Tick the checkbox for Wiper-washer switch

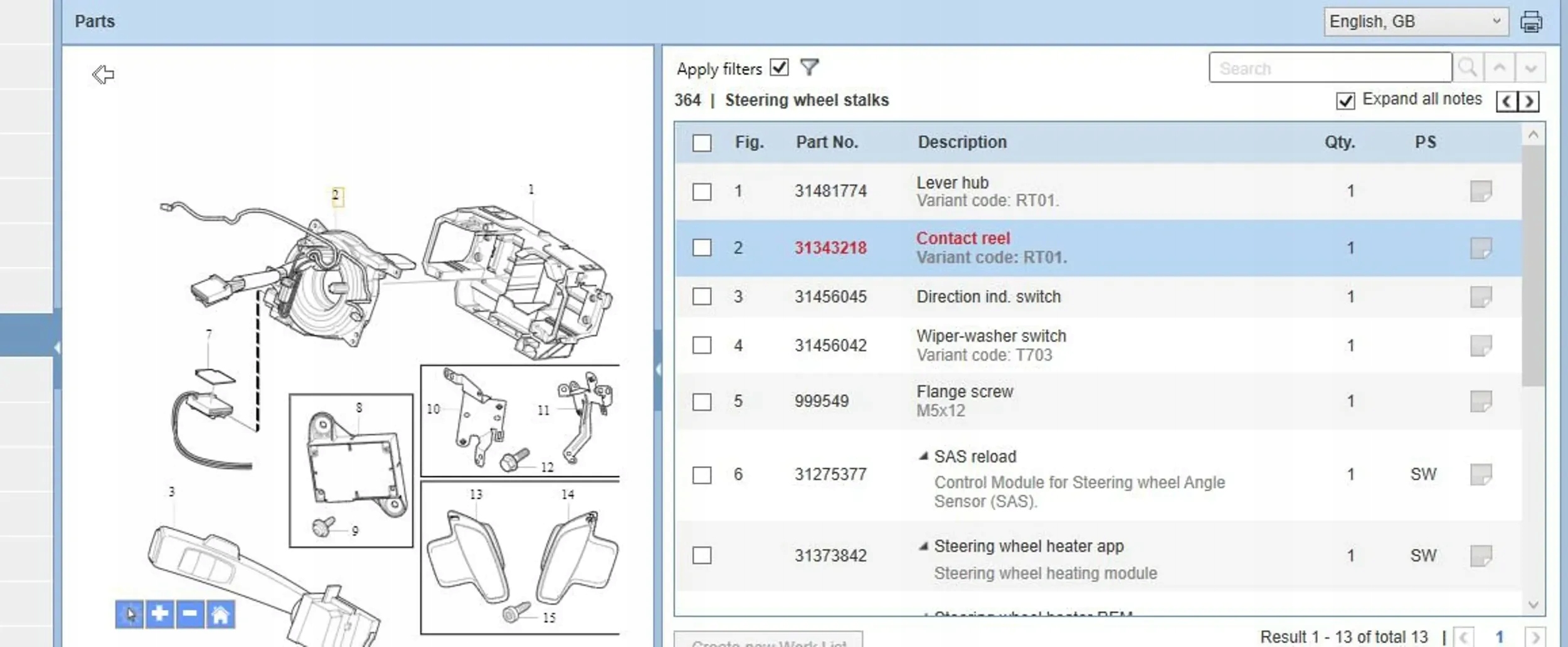[702, 345]
